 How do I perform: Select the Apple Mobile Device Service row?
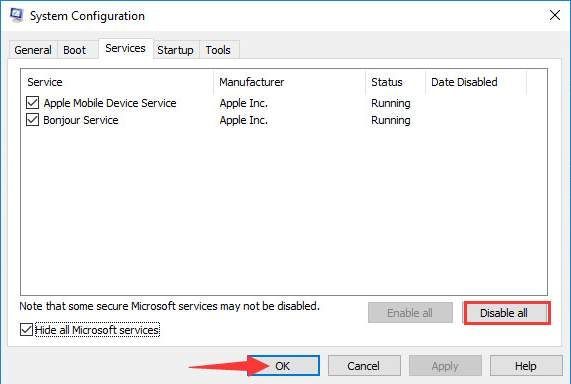284,103
